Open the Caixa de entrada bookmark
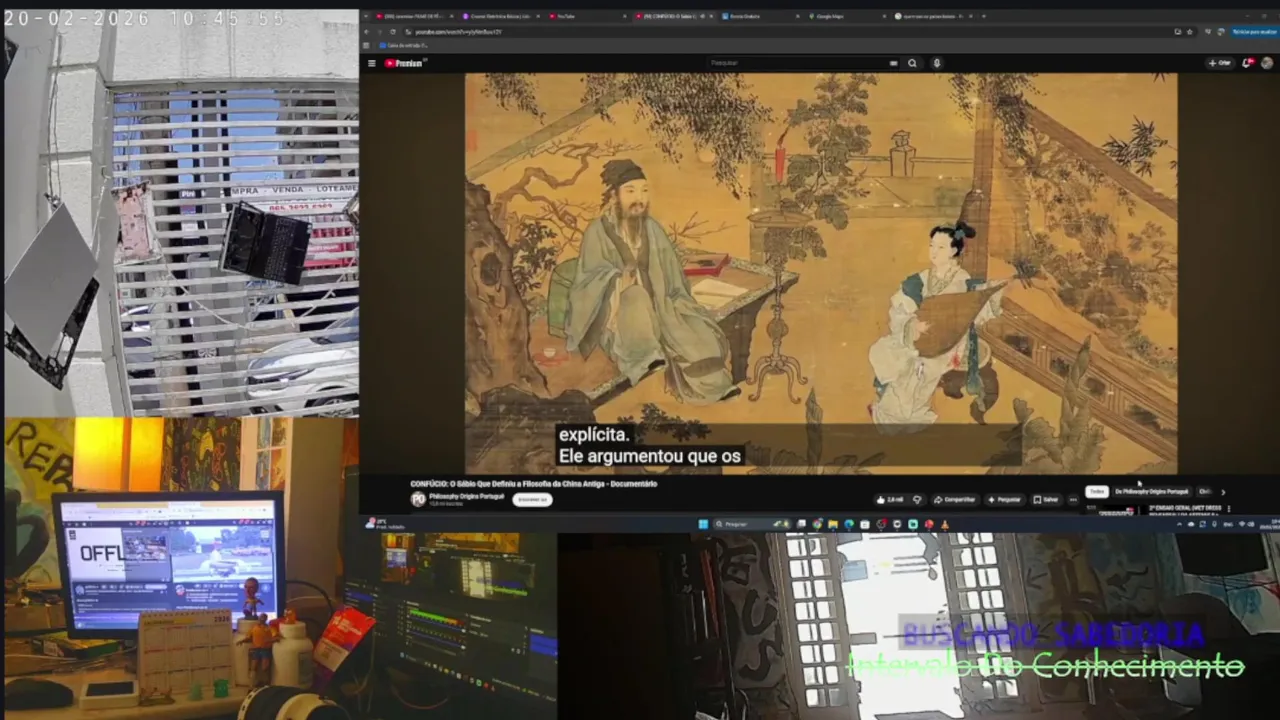The width and height of the screenshot is (1280, 720). pos(404,45)
